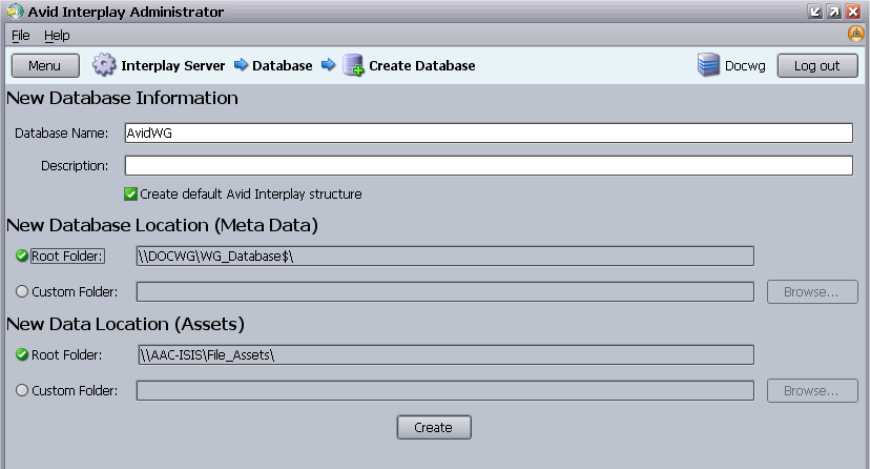Click the Docwg database stack icon
870x469 pixels.
pos(708,66)
